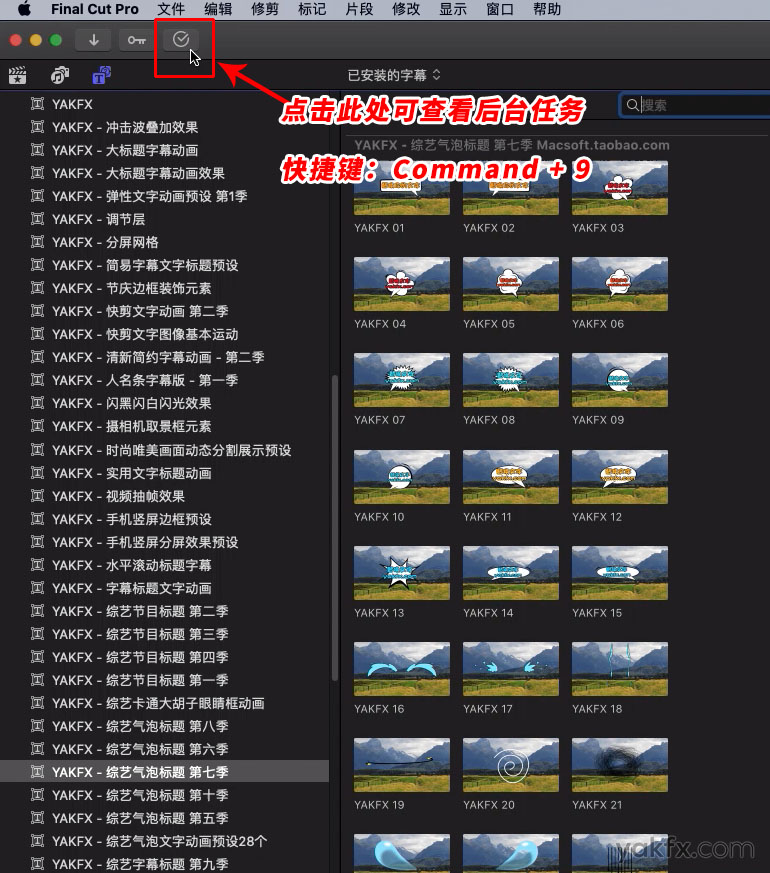Select YAKFX - 综艺卡通大胡子眼睛框动画
Image resolution: width=770 pixels, height=873 pixels.
tap(164, 703)
